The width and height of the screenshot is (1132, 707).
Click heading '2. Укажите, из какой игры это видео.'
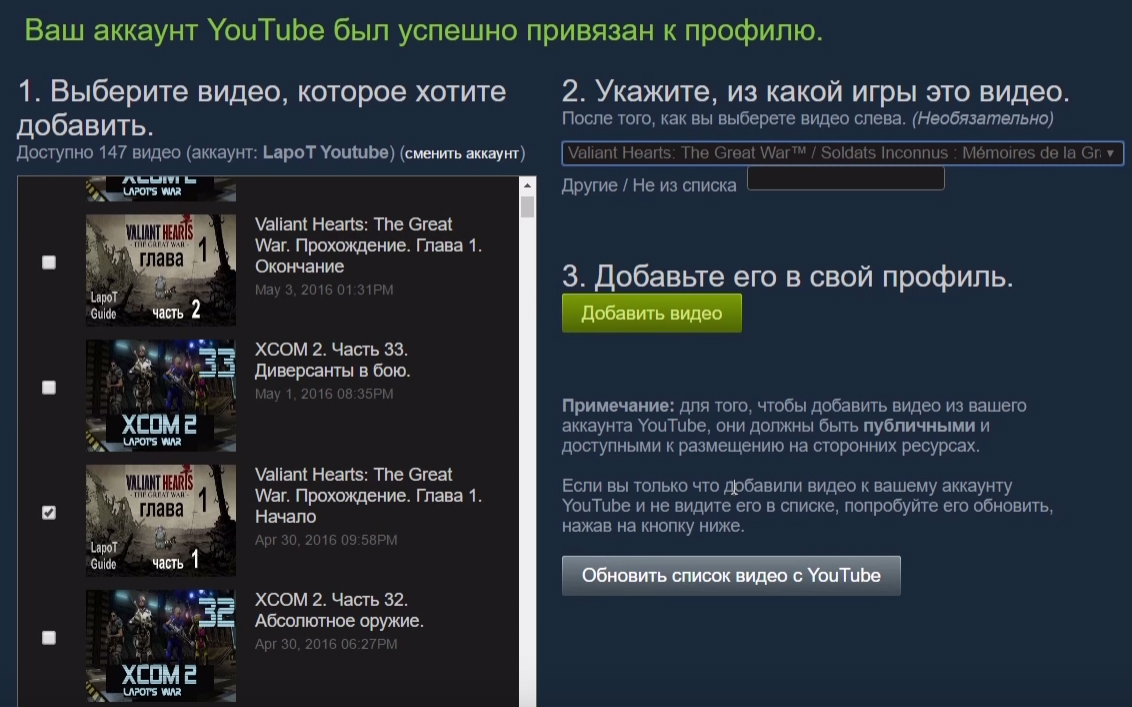pos(816,92)
